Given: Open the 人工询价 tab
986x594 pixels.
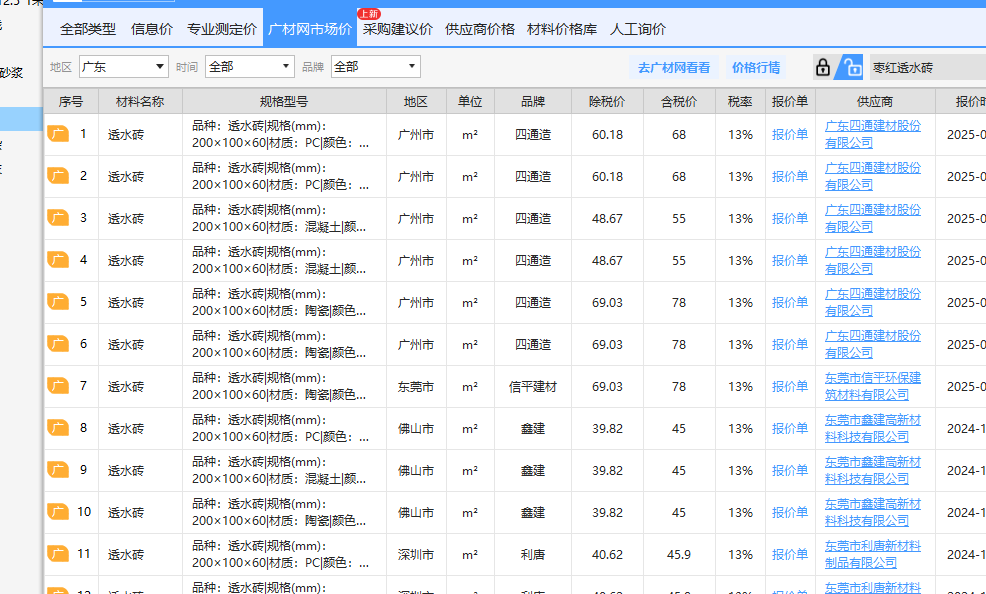Looking at the screenshot, I should (x=638, y=29).
